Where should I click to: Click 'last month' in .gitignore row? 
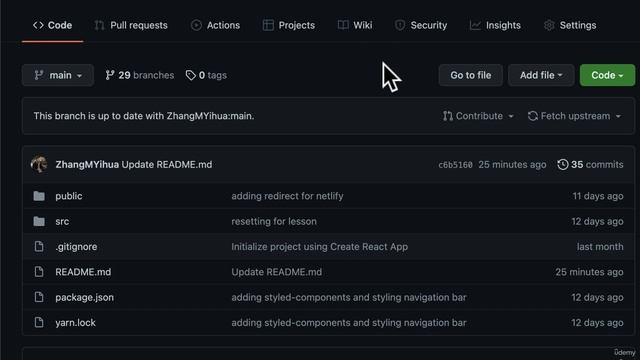[600, 247]
